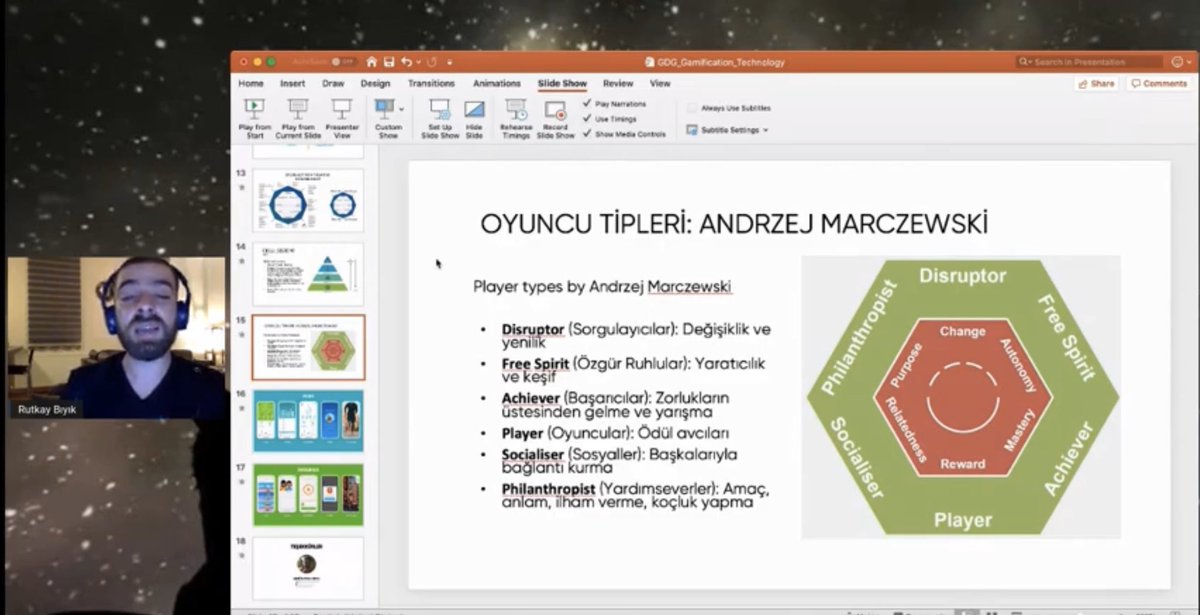This screenshot has height=615, width=1200.
Task: Click the PowerPoint file icon beside GDG_Gamification_Technology
Action: [x=649, y=62]
